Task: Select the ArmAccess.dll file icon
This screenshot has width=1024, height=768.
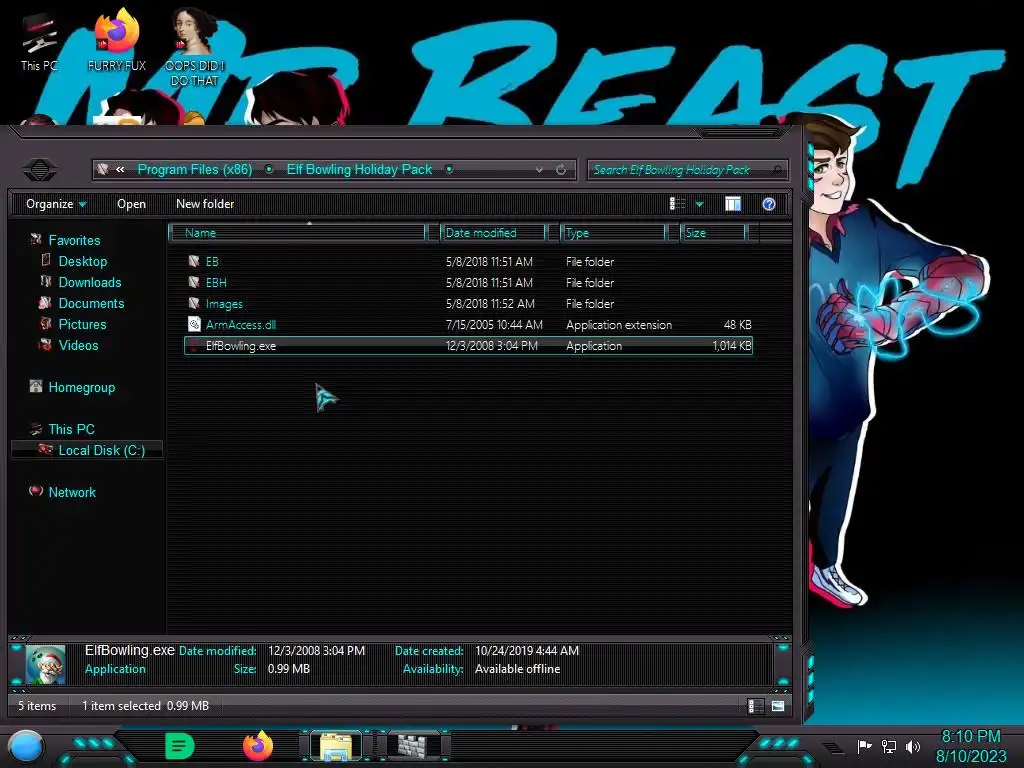Action: (x=194, y=324)
